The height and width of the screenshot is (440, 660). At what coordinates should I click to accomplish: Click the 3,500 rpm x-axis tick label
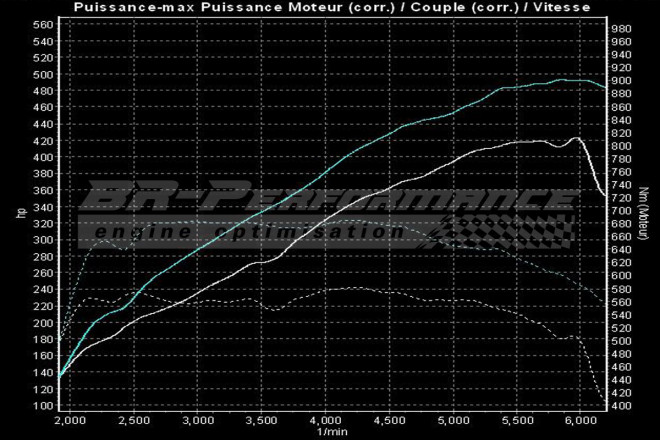click(262, 420)
